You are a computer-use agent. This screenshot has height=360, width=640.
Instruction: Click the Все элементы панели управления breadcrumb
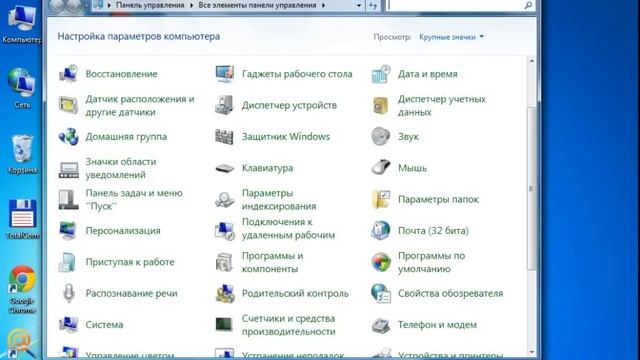click(x=257, y=5)
